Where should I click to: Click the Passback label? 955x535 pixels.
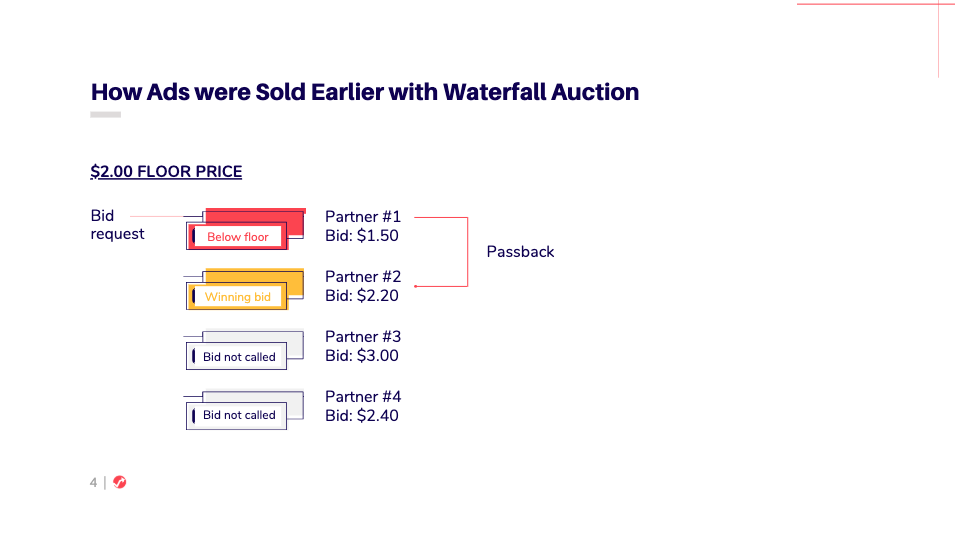click(x=520, y=252)
